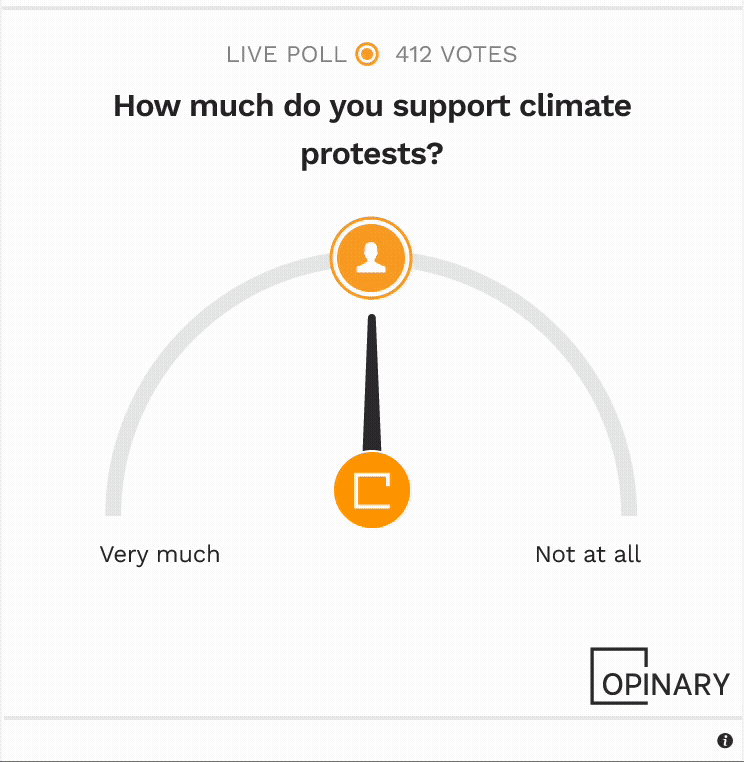Click the word "protests?" in the question

coord(372,155)
